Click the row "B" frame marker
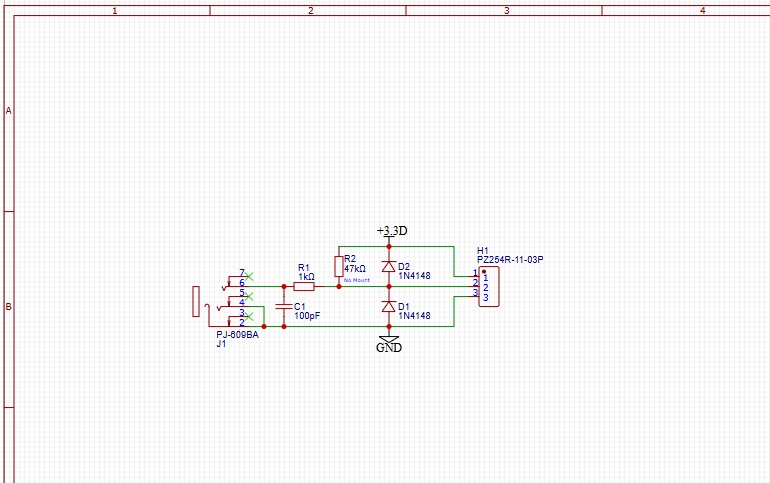The height and width of the screenshot is (483, 770). tap(8, 307)
